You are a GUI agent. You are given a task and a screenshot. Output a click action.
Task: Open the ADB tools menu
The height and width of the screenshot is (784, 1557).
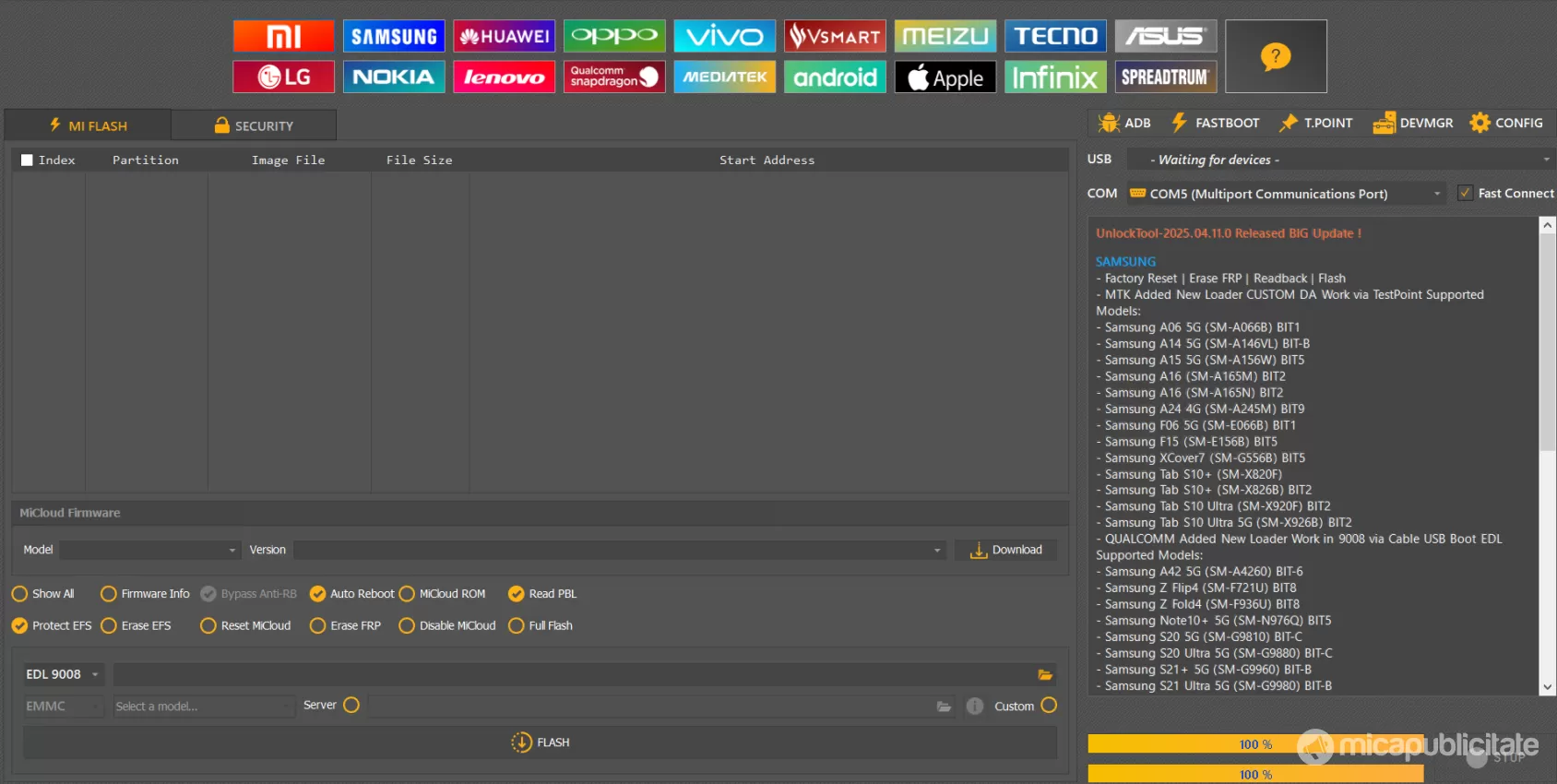coord(1124,123)
